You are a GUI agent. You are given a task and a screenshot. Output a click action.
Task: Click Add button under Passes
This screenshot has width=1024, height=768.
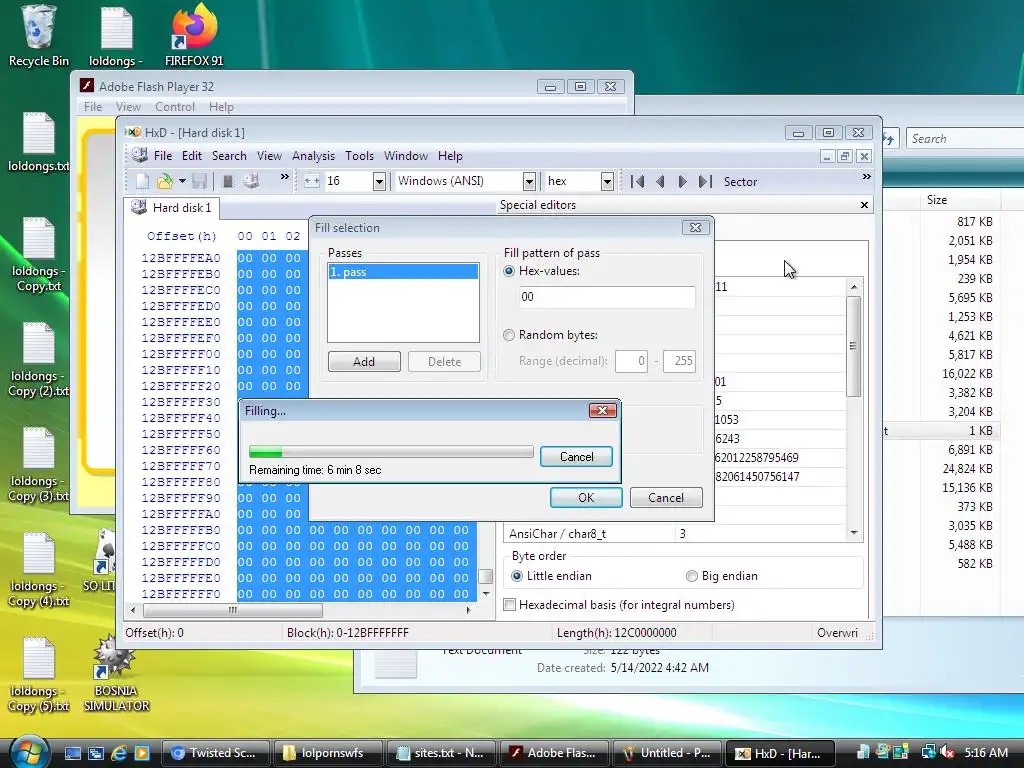pyautogui.click(x=364, y=362)
